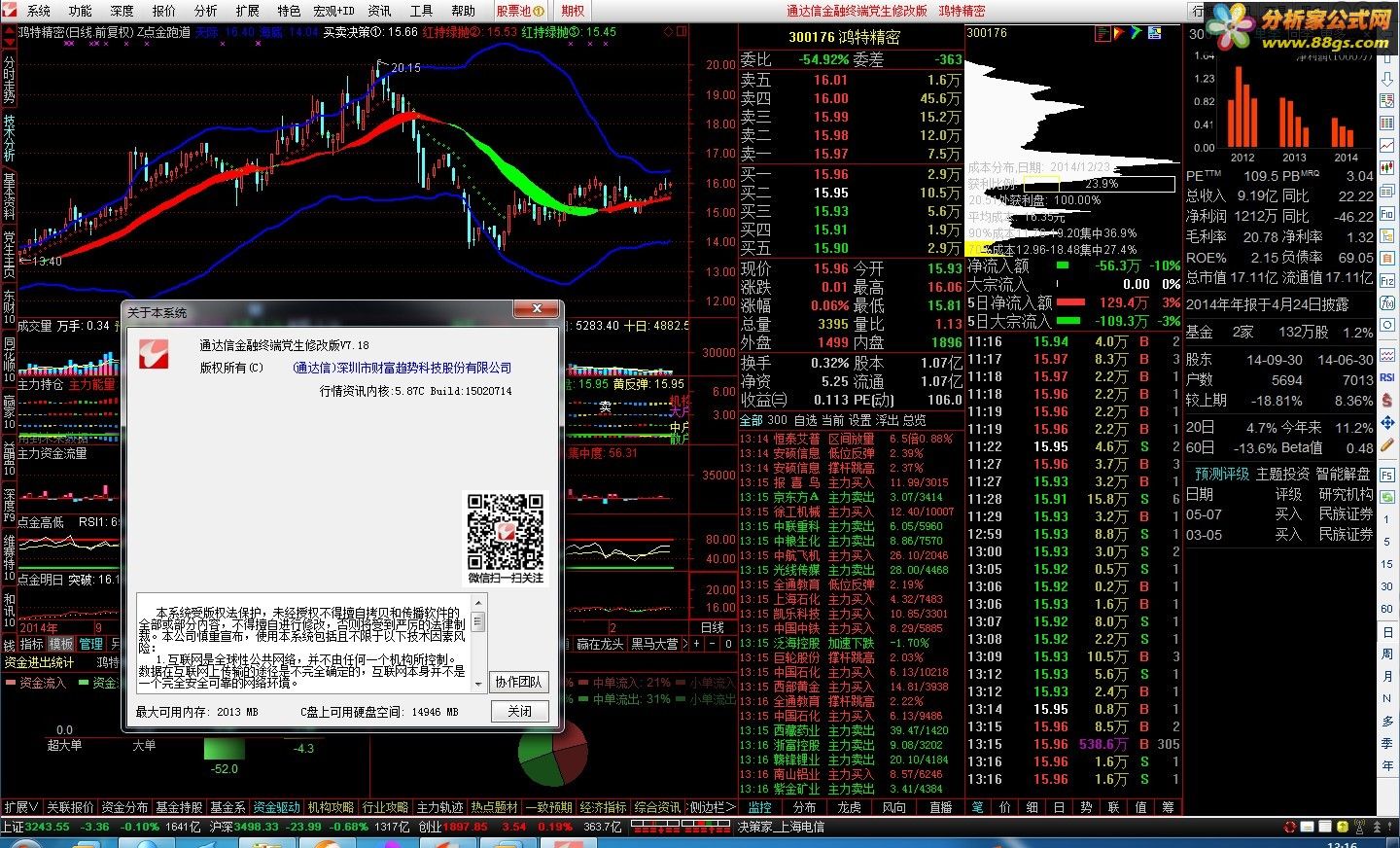Click the About dialog scrollbar down arrow

(478, 684)
